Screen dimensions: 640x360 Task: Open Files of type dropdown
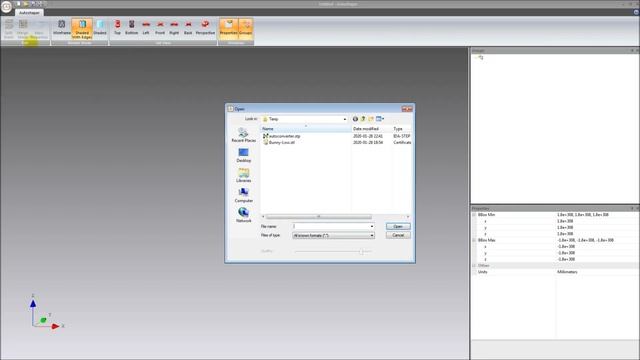tap(333, 236)
